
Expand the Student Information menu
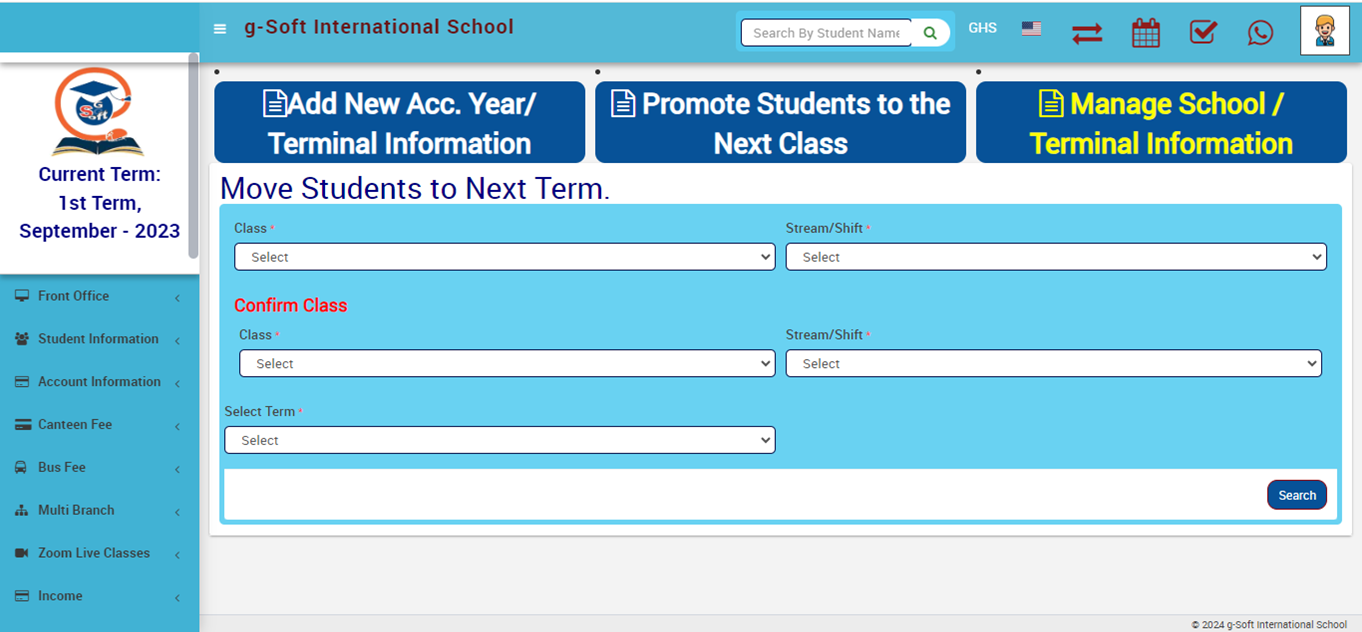pyautogui.click(x=98, y=339)
